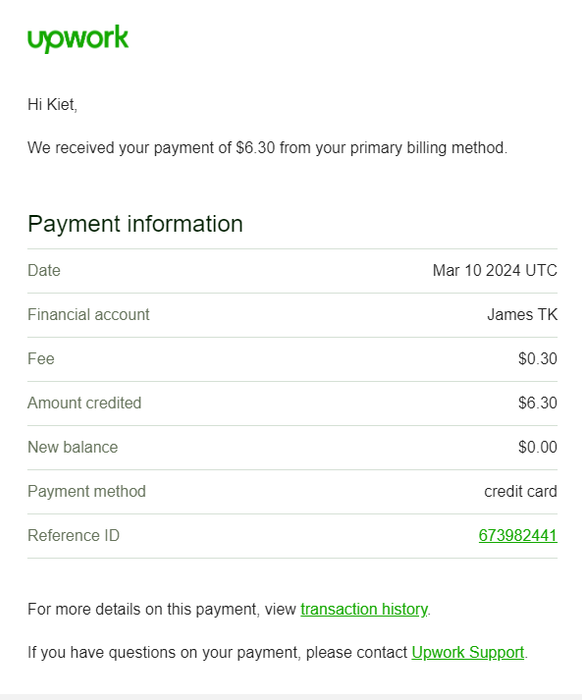Click the Financial account label
This screenshot has height=700, width=582.
[88, 314]
